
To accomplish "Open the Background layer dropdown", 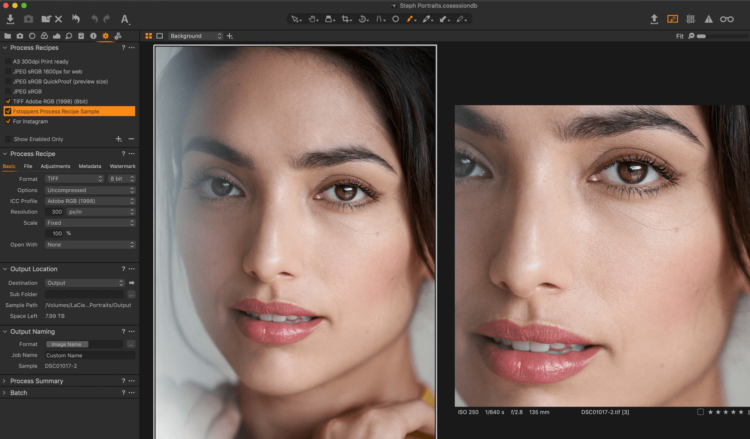I will [195, 36].
